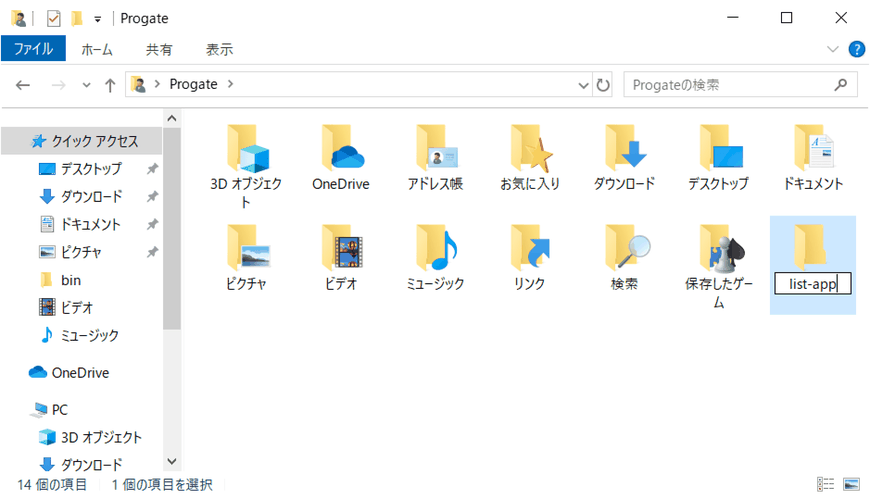Open the ホーム ribbon tab
The height and width of the screenshot is (499, 870).
point(97,49)
